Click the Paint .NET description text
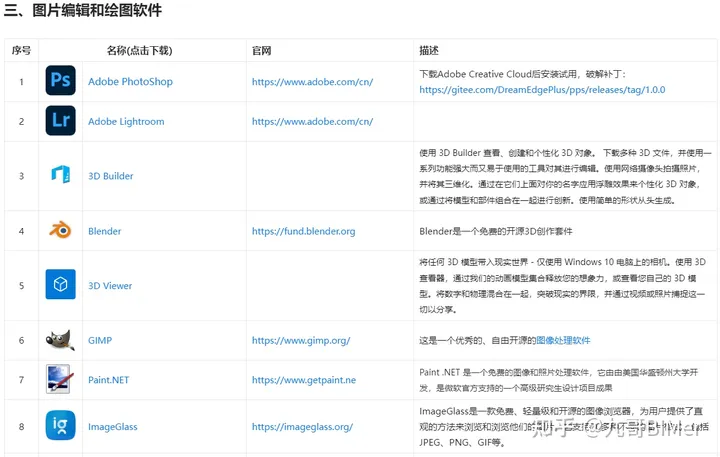720x457 pixels. 559,380
